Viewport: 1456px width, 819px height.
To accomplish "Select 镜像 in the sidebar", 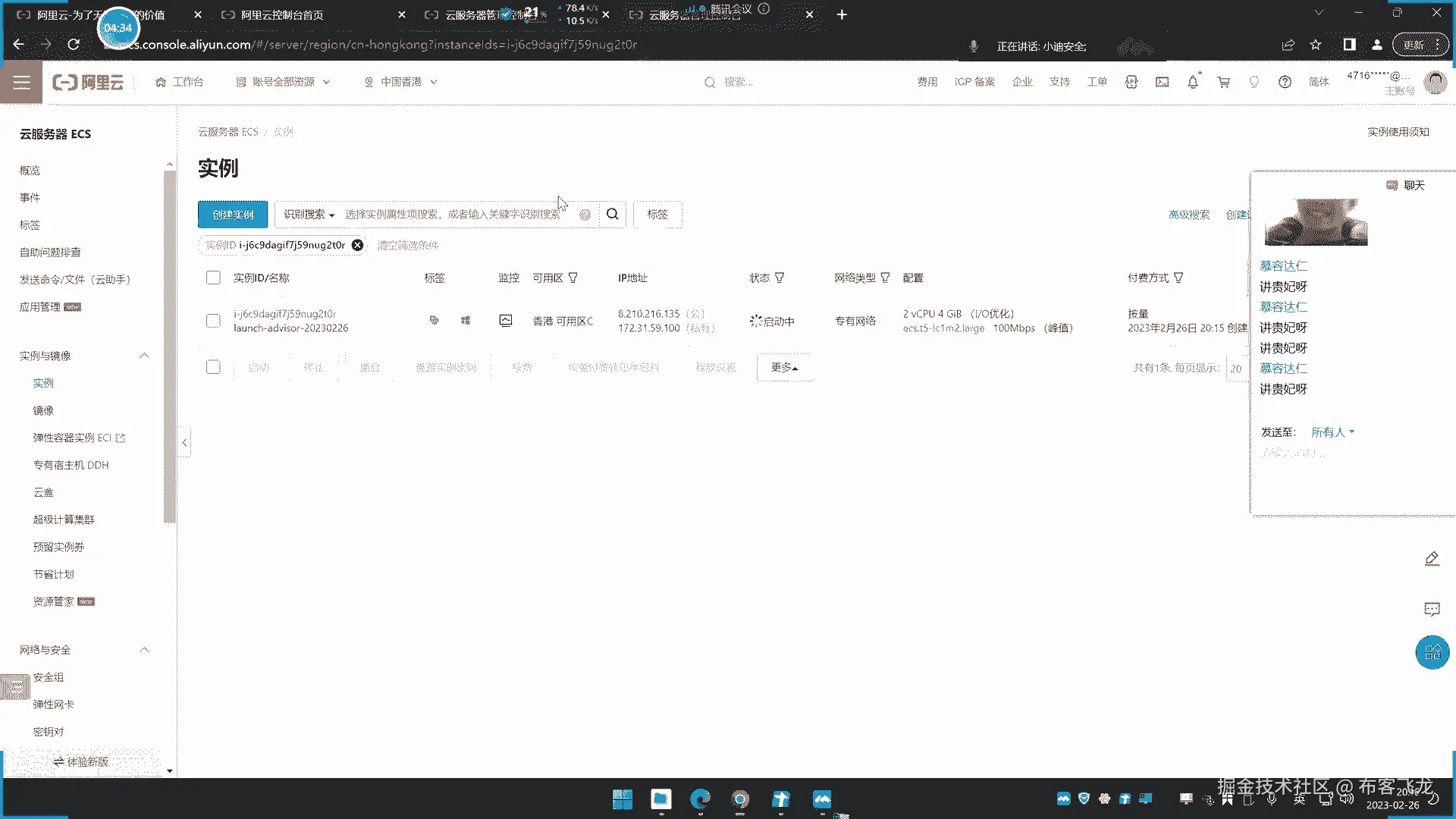I will [43, 410].
